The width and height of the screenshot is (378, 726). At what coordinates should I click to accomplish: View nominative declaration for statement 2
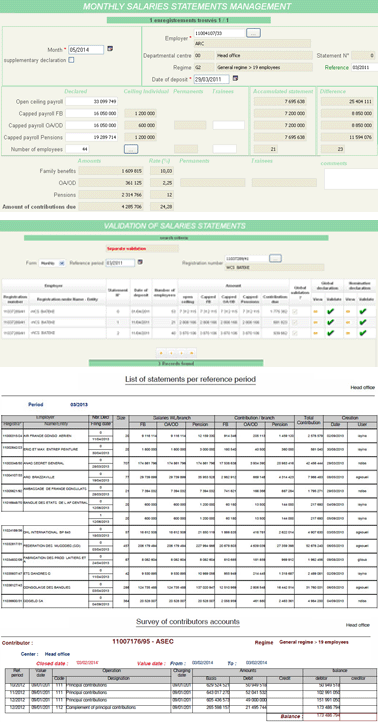(x=349, y=333)
